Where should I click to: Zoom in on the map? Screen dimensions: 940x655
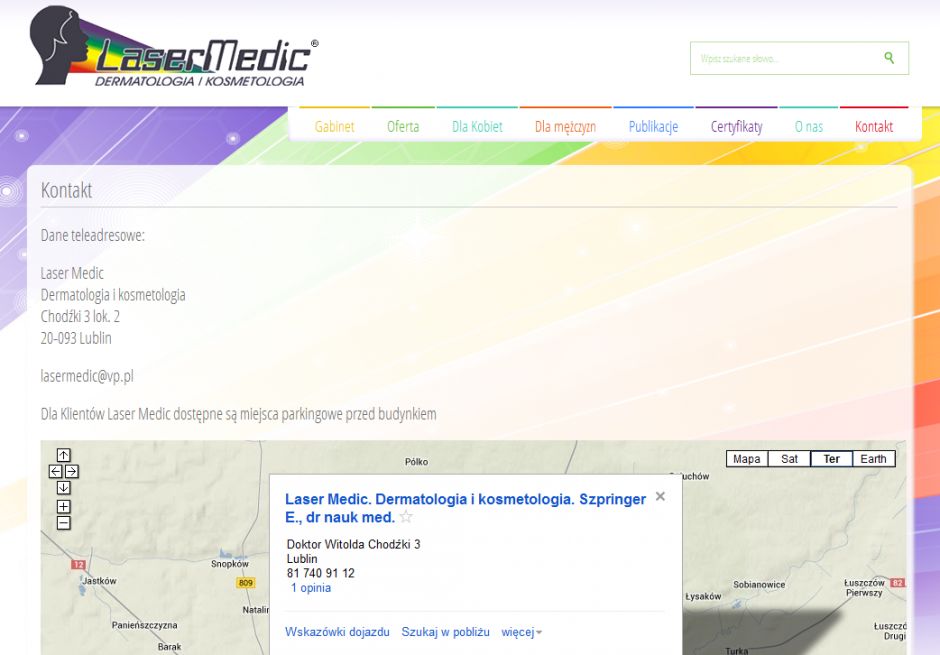point(64,507)
